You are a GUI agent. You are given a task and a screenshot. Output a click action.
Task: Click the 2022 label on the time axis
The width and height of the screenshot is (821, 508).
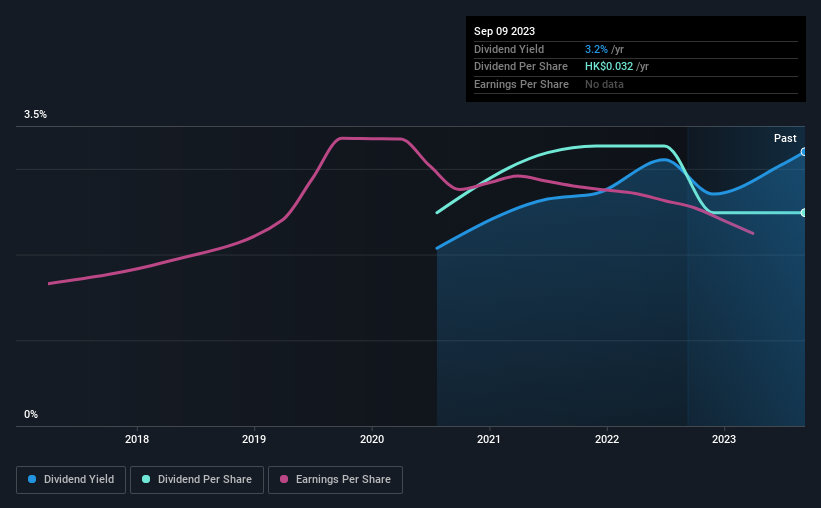pyautogui.click(x=606, y=439)
